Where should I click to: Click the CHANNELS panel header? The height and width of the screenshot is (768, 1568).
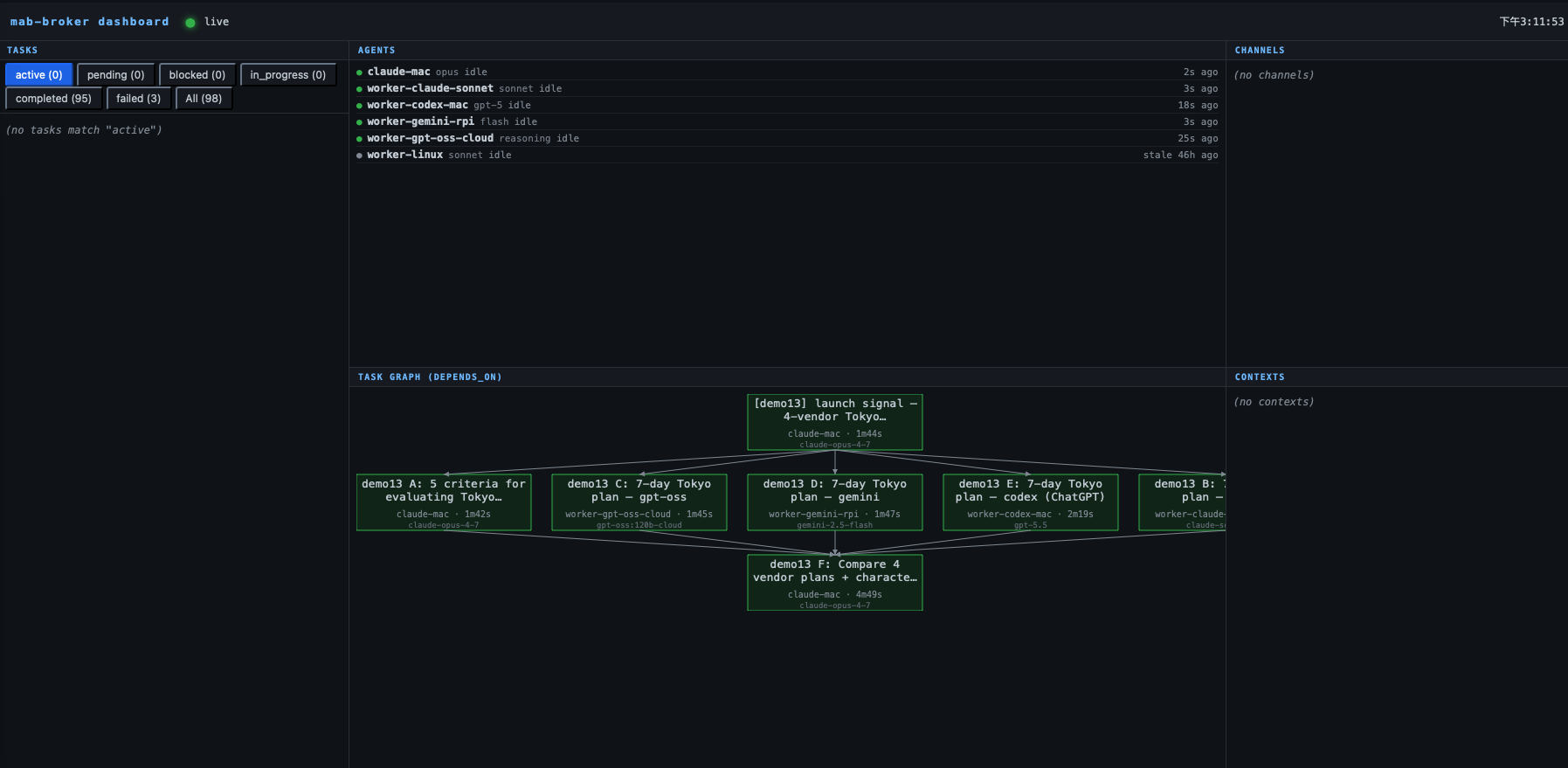tap(1260, 51)
